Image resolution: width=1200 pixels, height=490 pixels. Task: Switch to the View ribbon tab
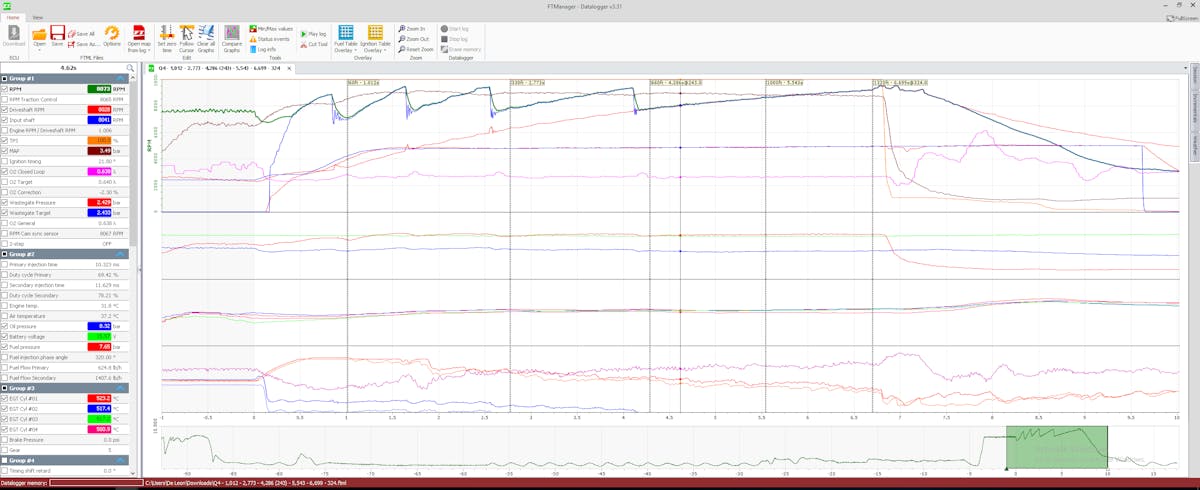click(x=37, y=18)
